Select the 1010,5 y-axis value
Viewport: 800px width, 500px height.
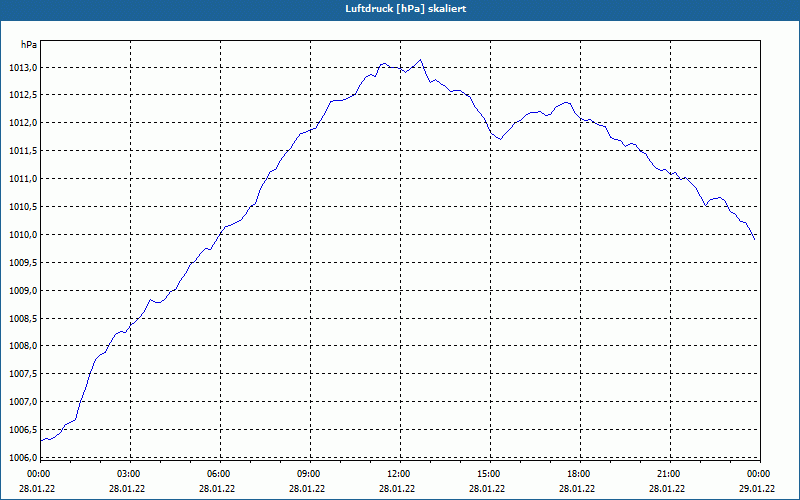[x=23, y=207]
